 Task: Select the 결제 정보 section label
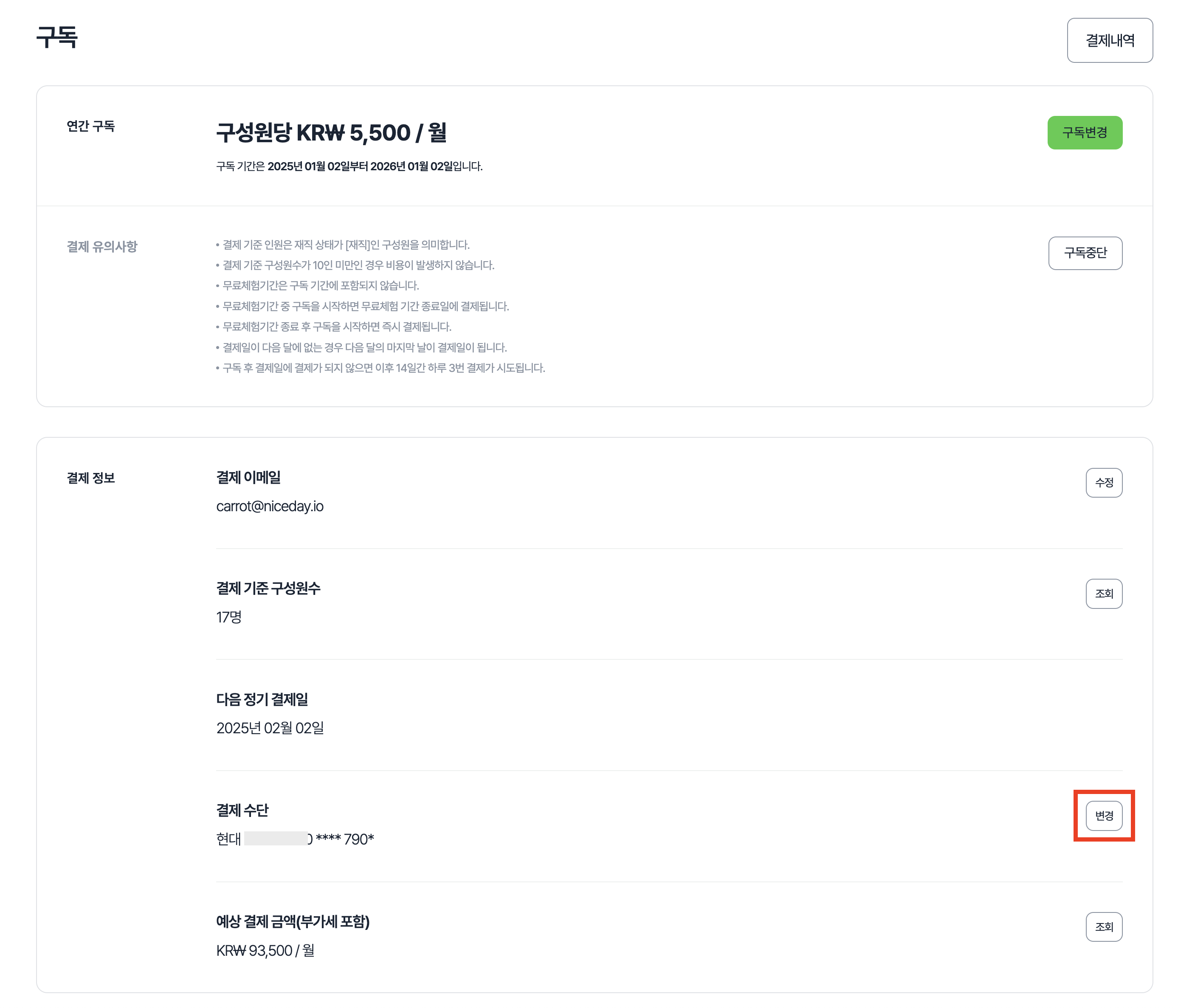90,478
